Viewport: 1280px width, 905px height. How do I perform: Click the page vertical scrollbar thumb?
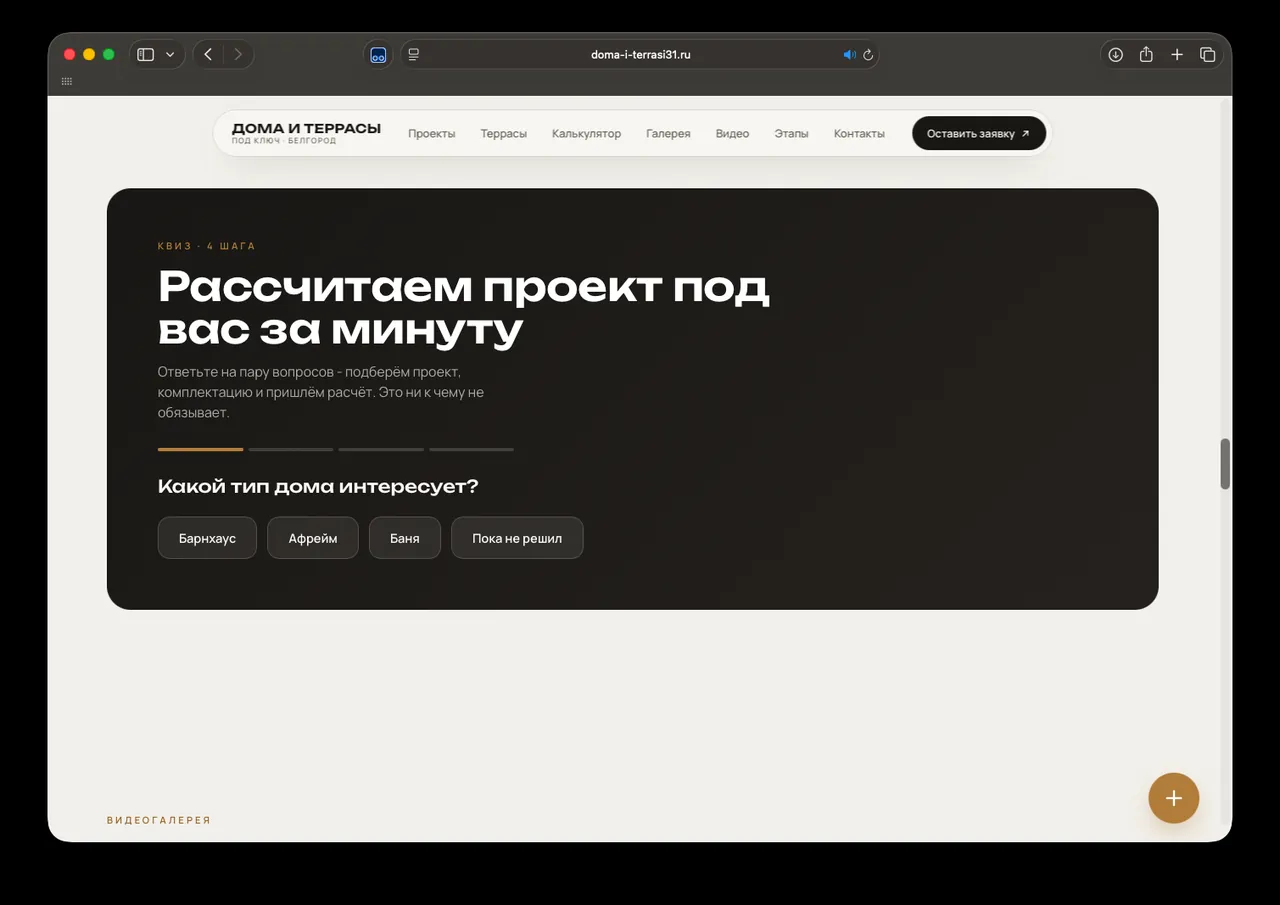pyautogui.click(x=1225, y=464)
